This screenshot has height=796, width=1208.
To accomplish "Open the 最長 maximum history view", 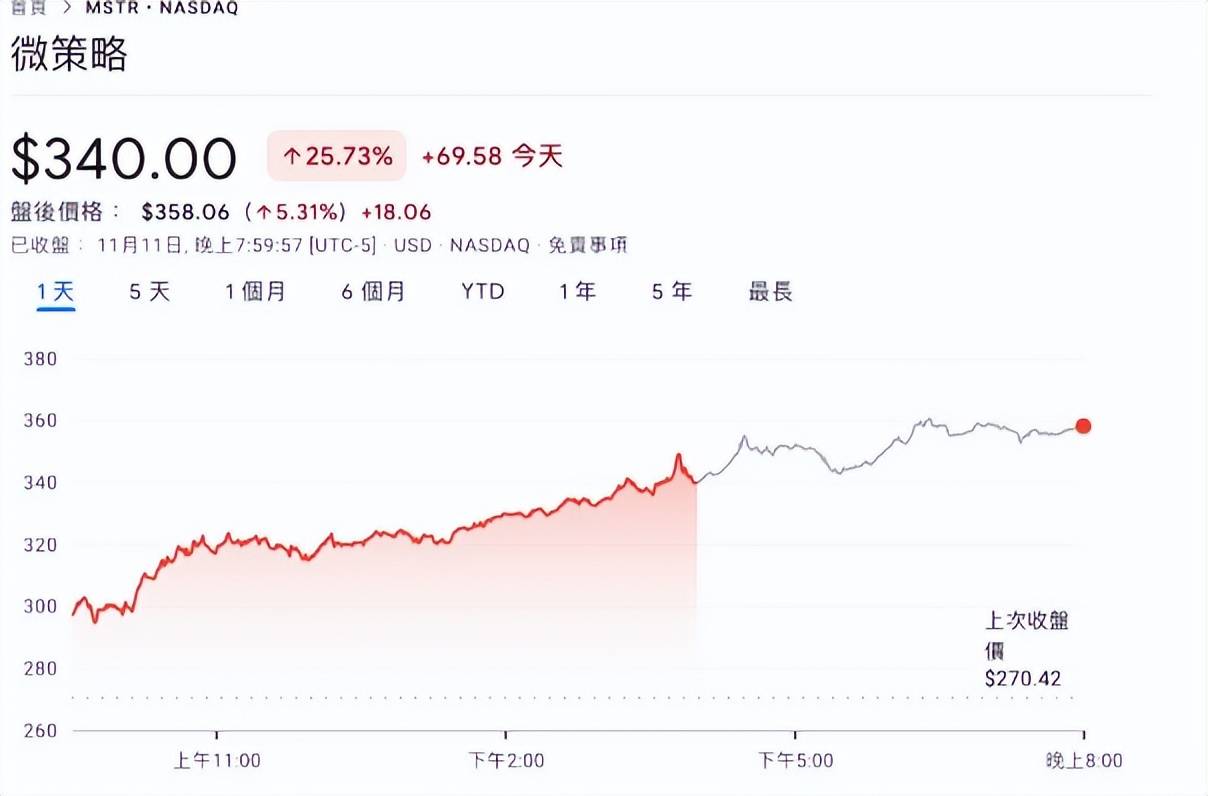I will point(767,291).
